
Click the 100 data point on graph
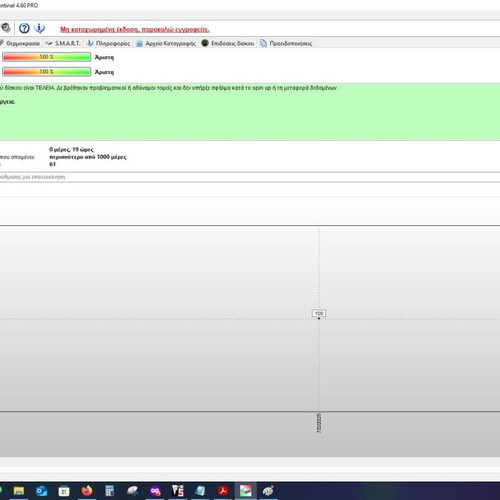click(x=319, y=318)
